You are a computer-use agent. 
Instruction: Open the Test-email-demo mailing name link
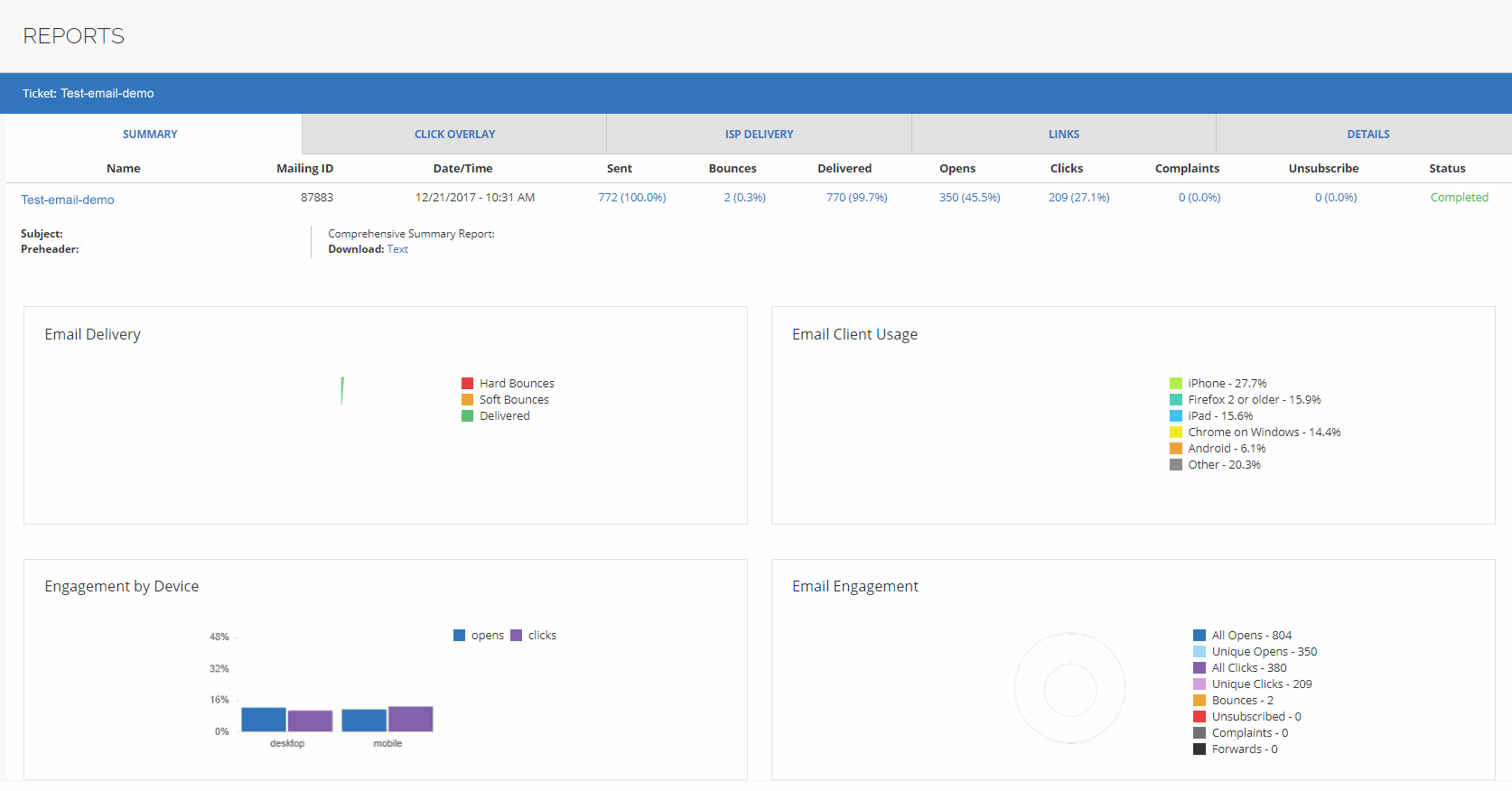coord(68,200)
